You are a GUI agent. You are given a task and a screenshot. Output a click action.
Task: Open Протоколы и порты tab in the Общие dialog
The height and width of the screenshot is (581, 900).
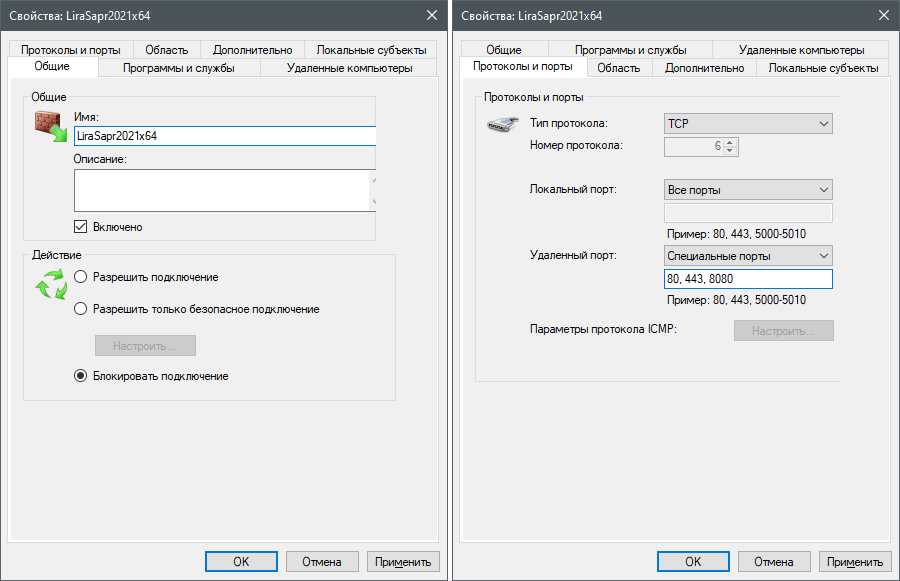(x=71, y=50)
